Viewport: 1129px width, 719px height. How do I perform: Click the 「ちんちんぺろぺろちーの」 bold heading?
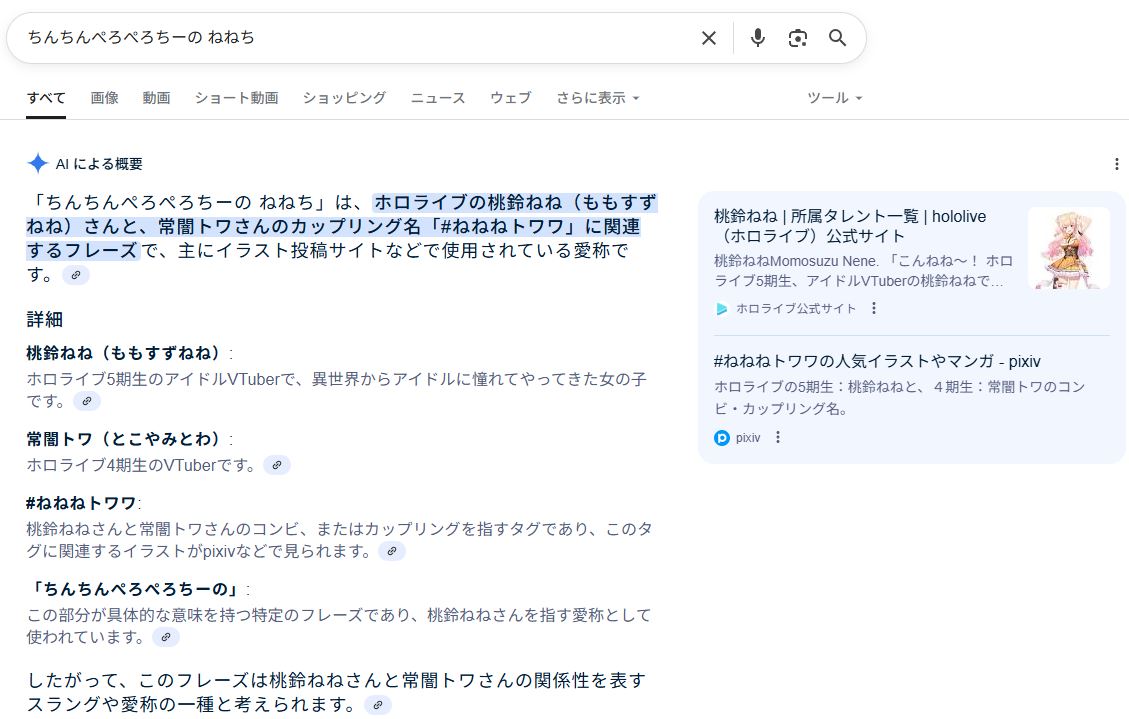[135, 589]
